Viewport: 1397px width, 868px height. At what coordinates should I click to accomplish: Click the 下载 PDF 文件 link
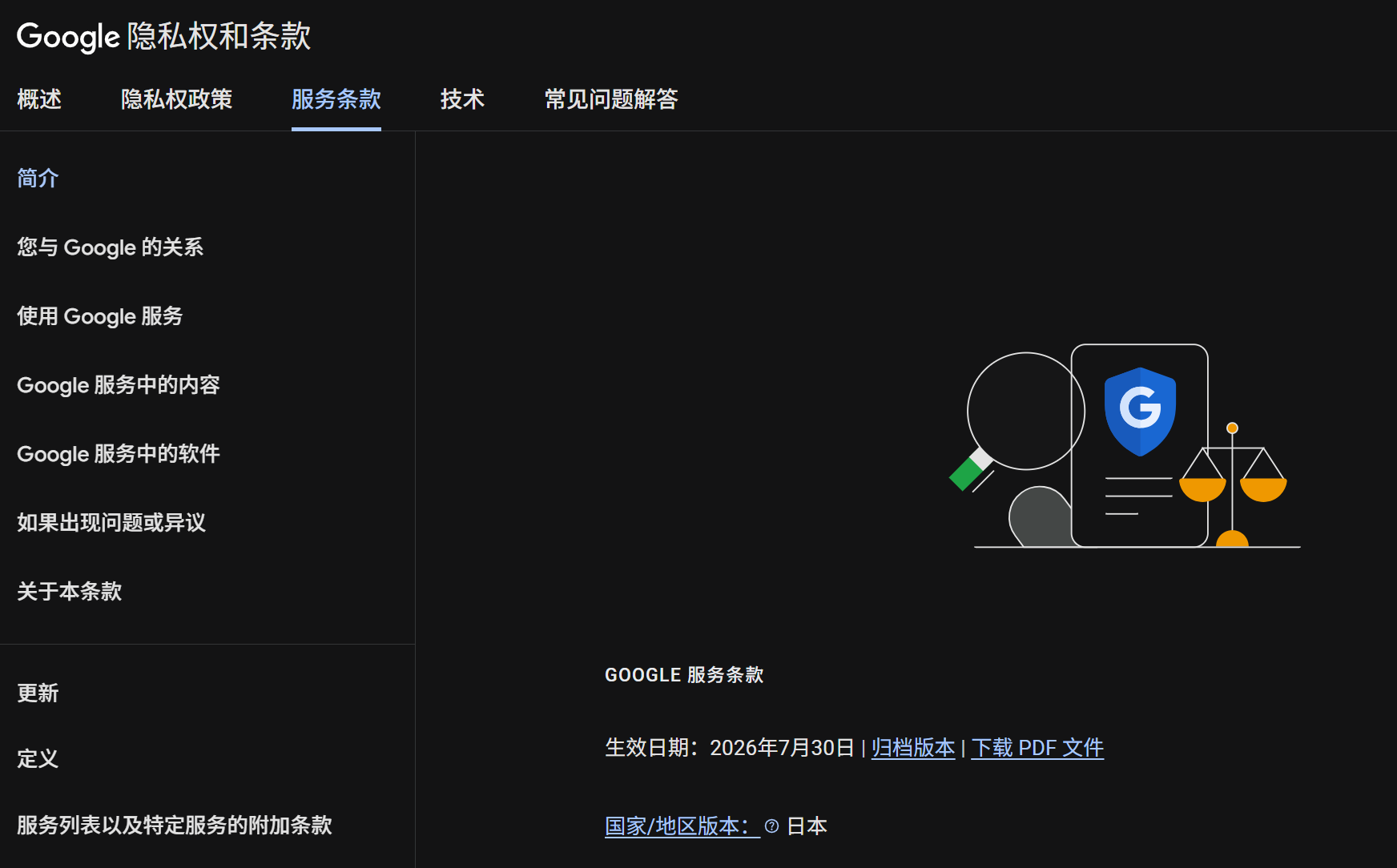point(1037,748)
